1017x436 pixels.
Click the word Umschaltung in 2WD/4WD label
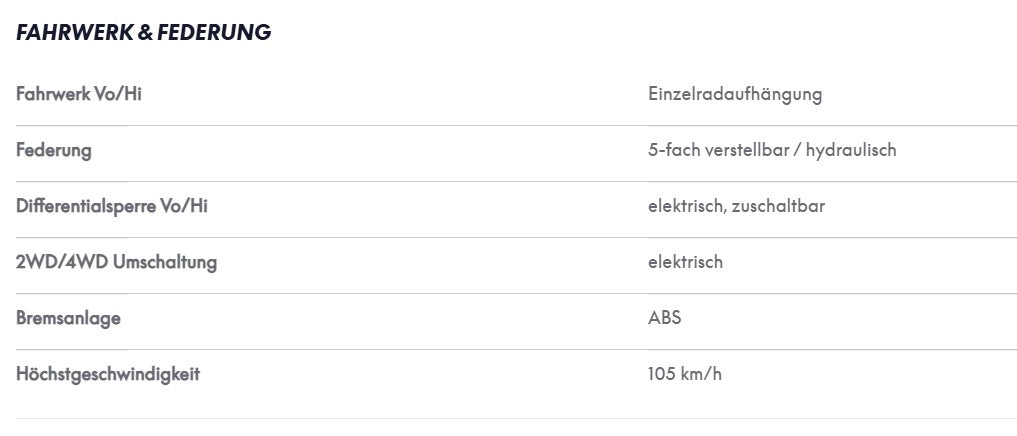(165, 262)
